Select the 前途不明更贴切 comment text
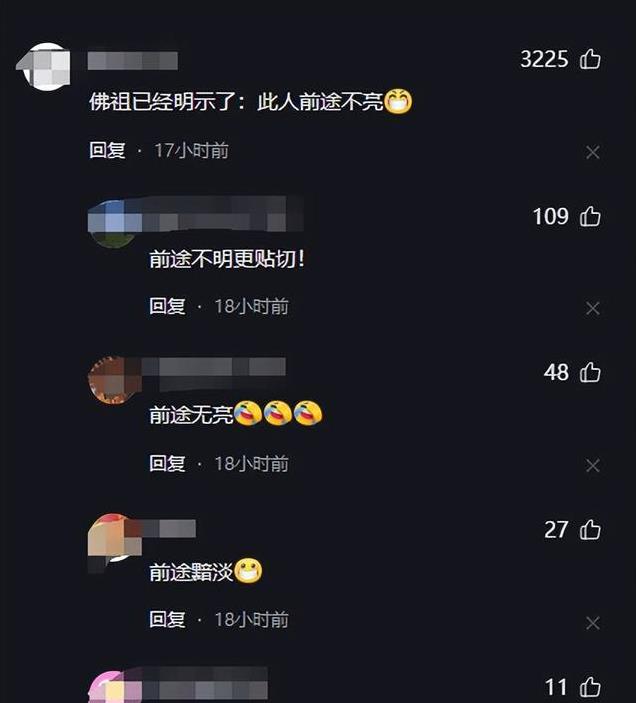This screenshot has height=703, width=636. click(x=227, y=259)
